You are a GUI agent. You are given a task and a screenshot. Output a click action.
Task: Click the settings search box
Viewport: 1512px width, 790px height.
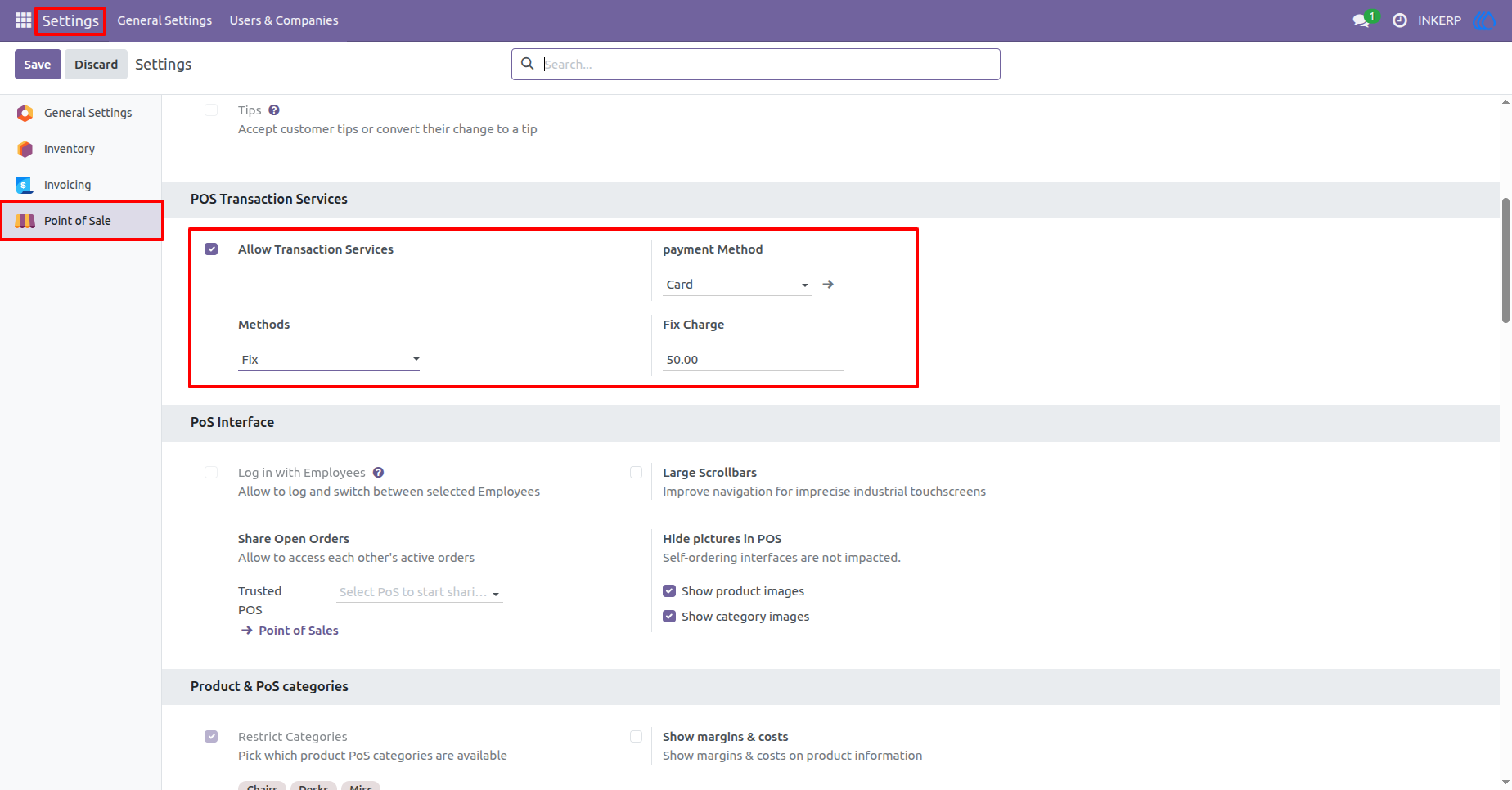point(756,65)
